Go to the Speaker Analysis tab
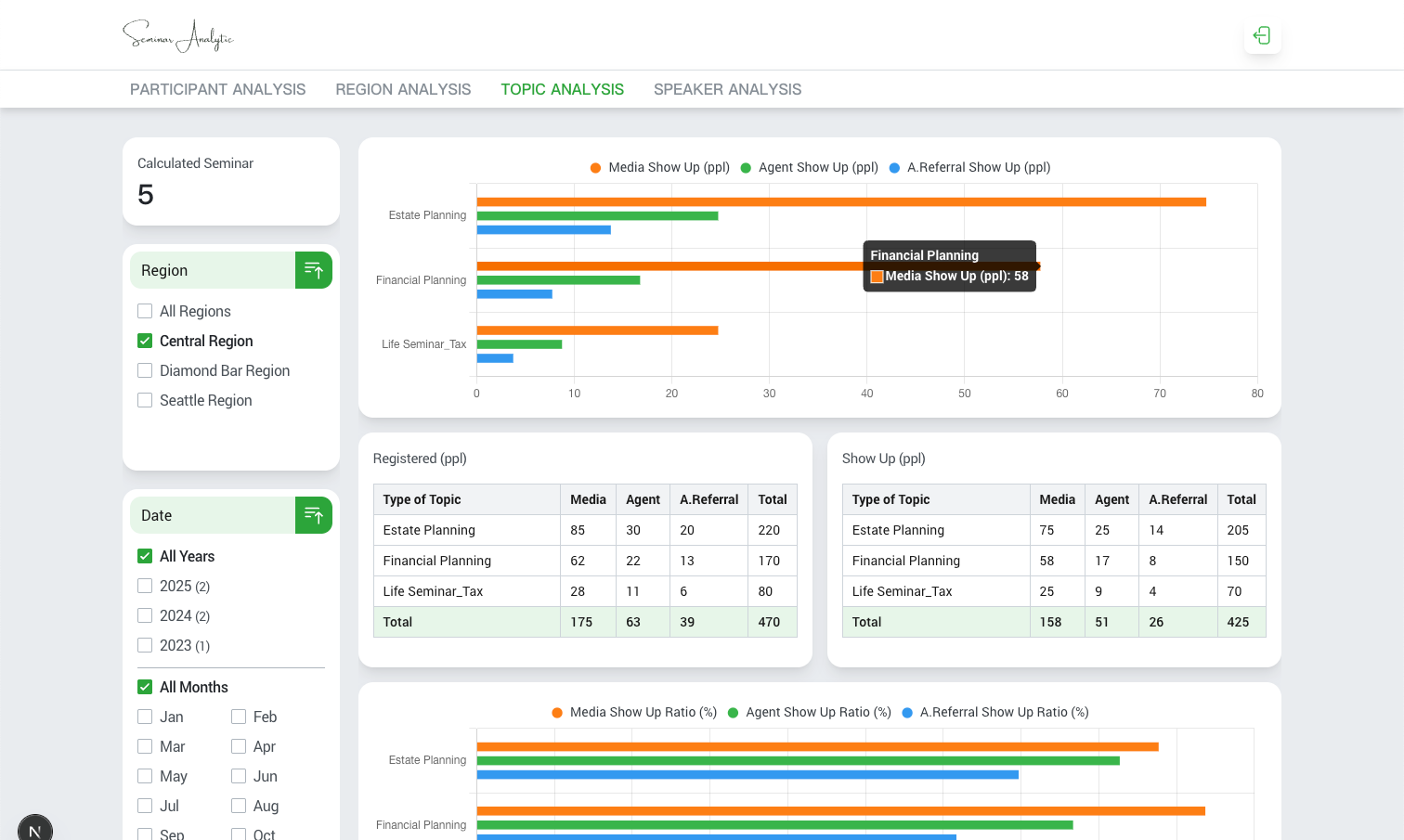Viewport: 1404px width, 840px height. click(x=727, y=89)
